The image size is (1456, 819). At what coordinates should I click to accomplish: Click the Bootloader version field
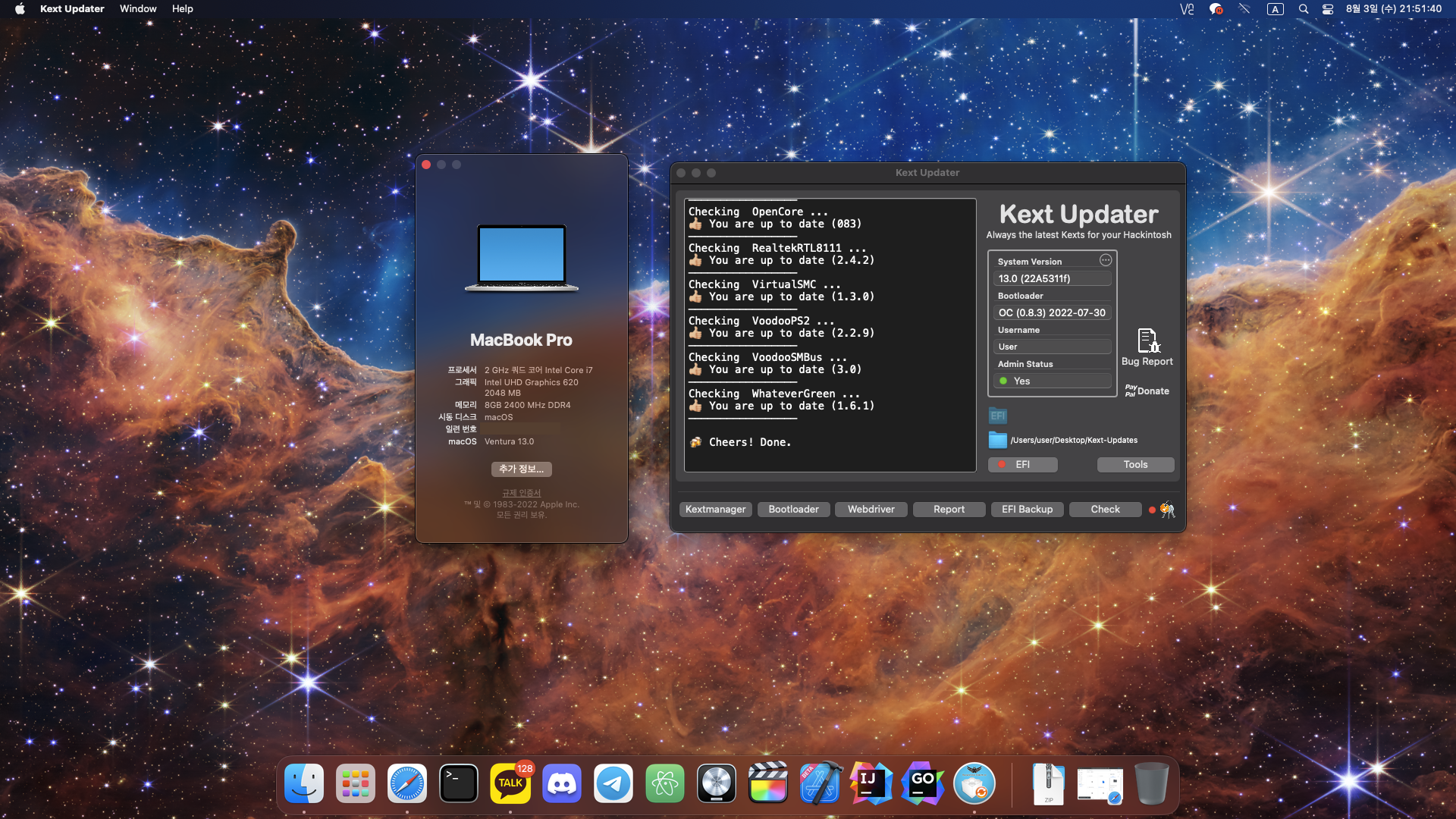pos(1052,312)
